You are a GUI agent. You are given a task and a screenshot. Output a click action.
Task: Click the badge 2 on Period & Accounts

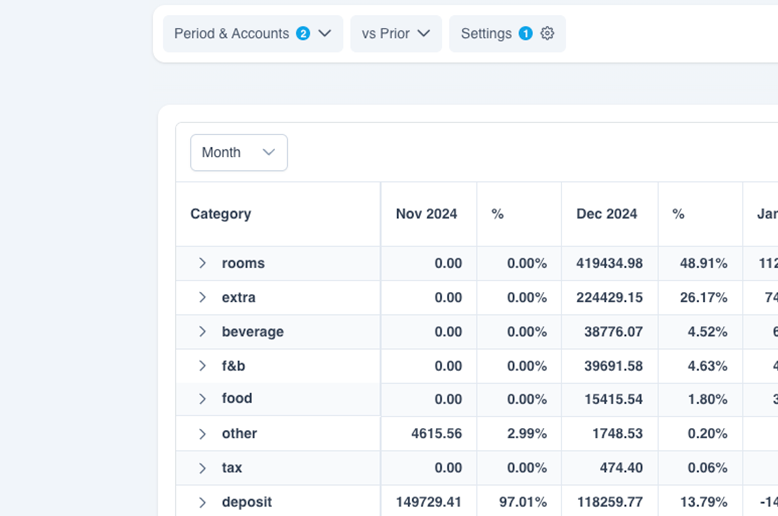(x=303, y=33)
